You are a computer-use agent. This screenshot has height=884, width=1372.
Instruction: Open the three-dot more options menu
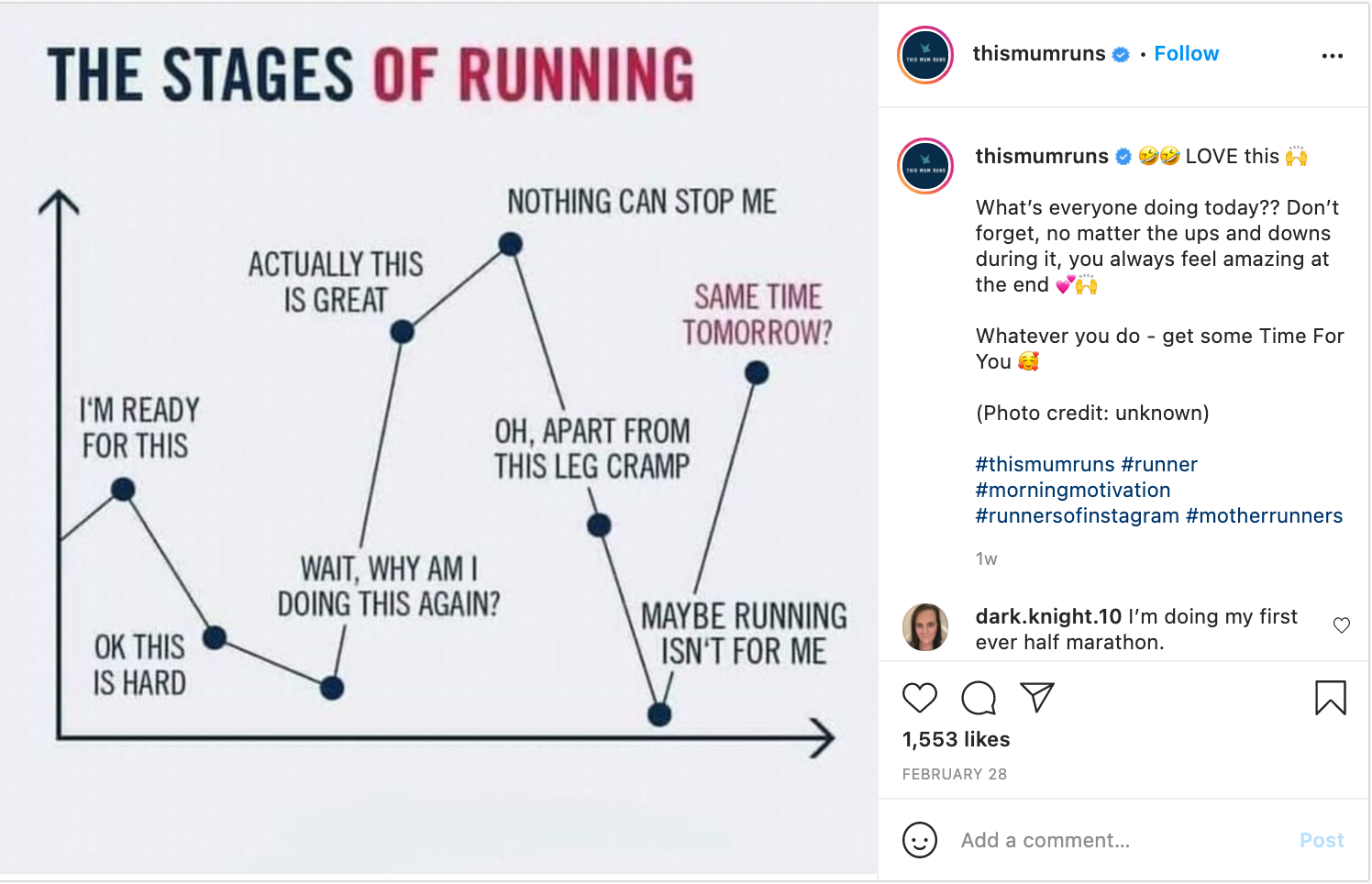tap(1332, 56)
